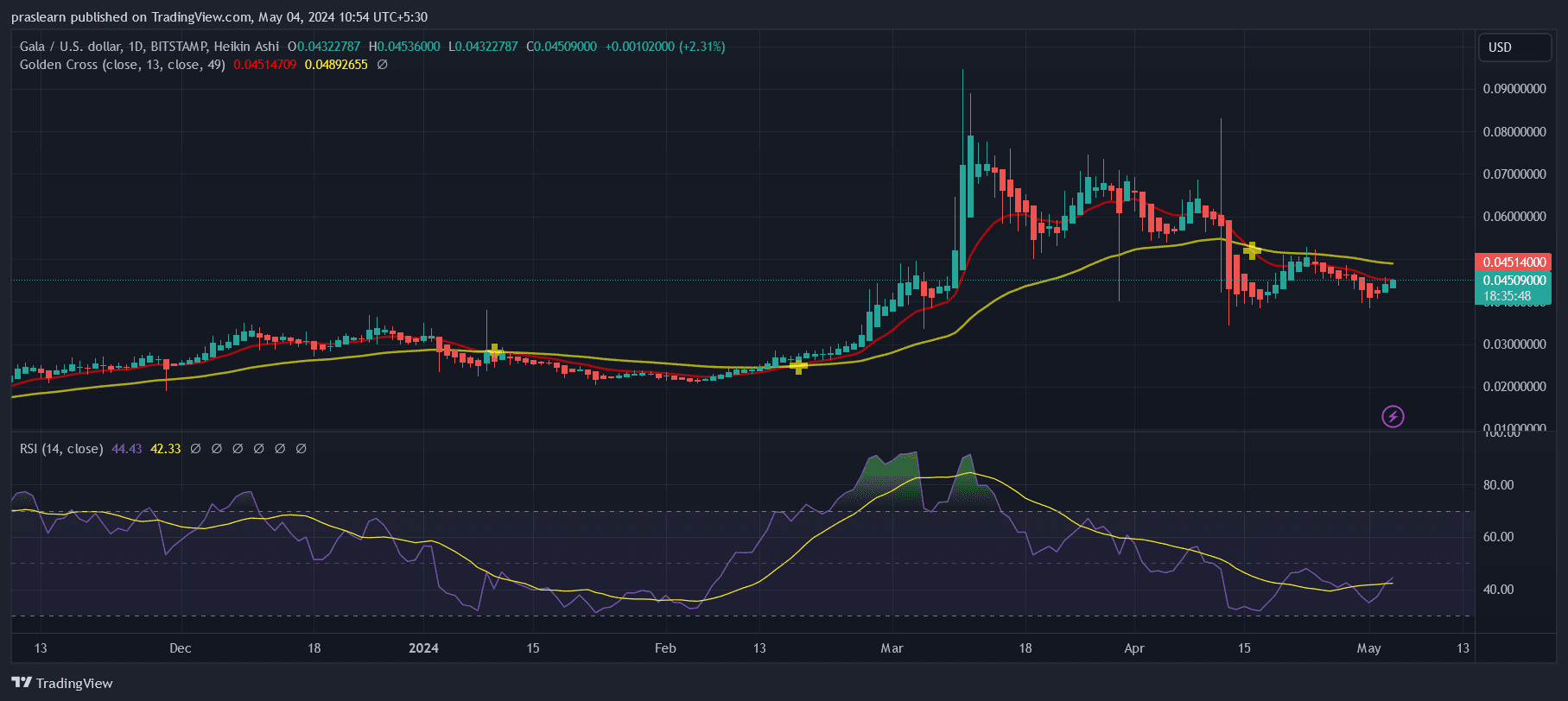Click the close price value C0.04509000
This screenshot has width=1568, height=701.
562,47
